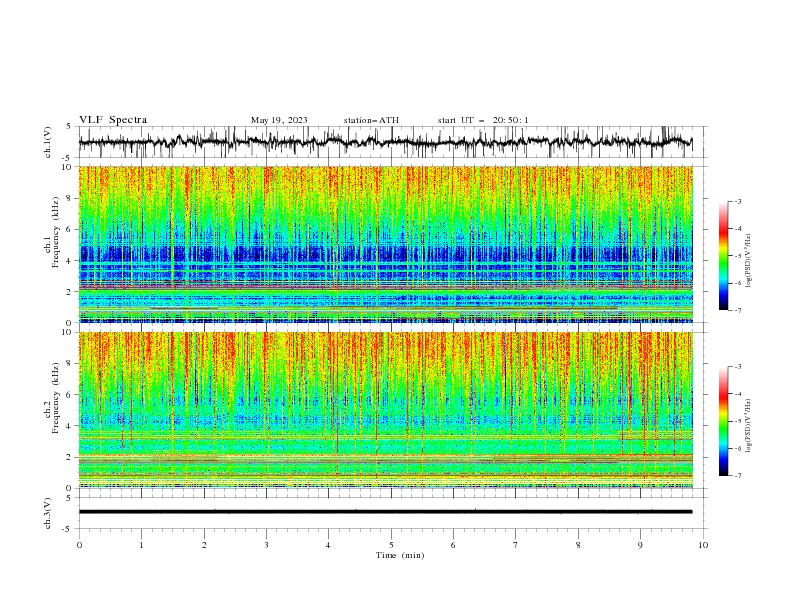Click the time axis tick label "5"
The width and height of the screenshot is (792, 612).
391,545
